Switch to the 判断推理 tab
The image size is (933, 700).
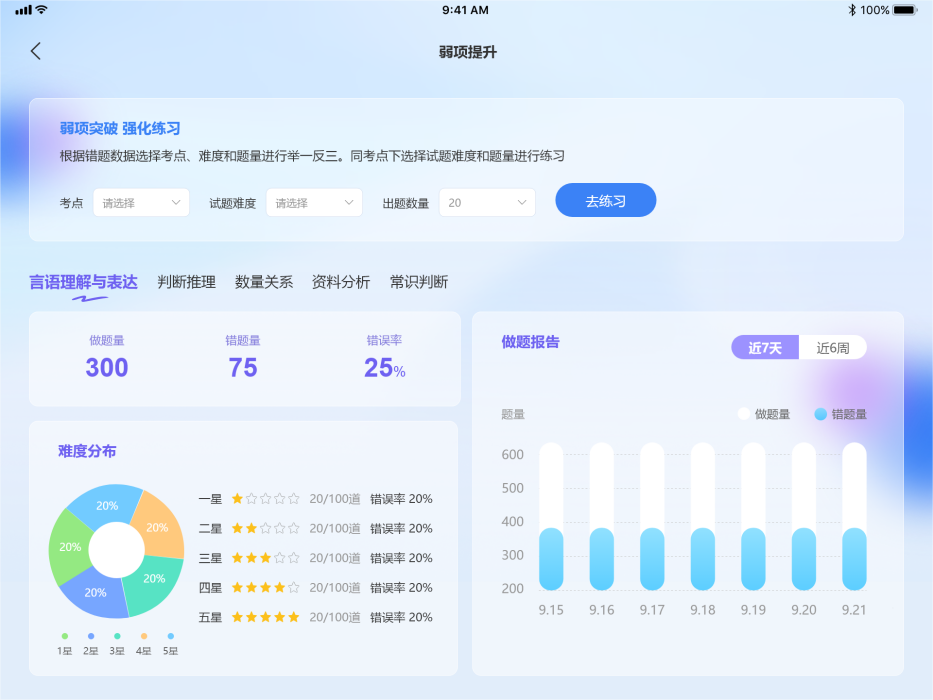pos(186,282)
